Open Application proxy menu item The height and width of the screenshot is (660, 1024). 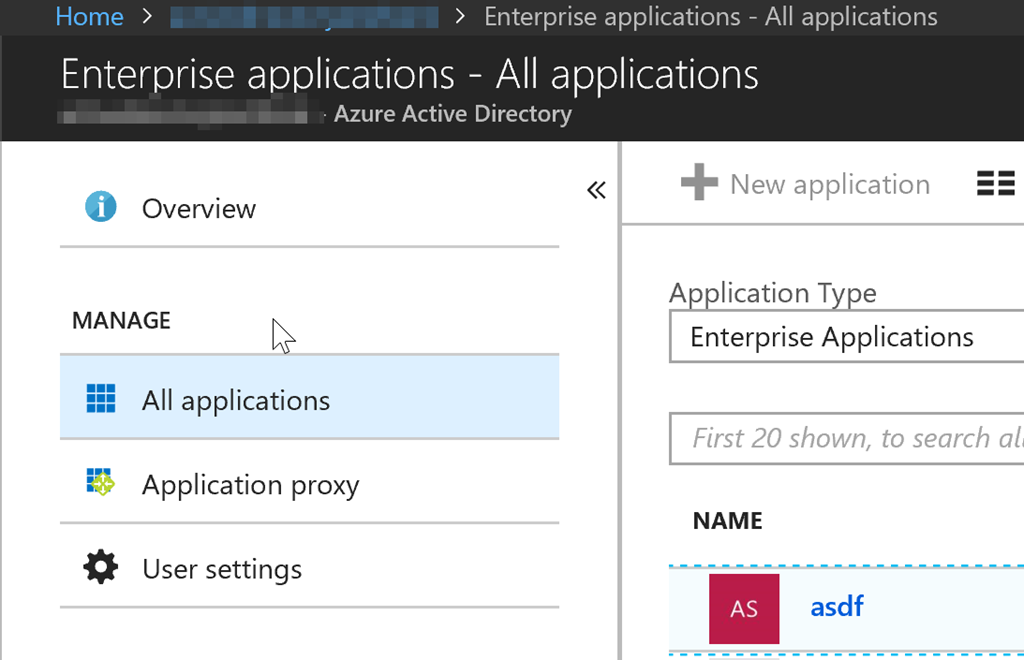310,482
